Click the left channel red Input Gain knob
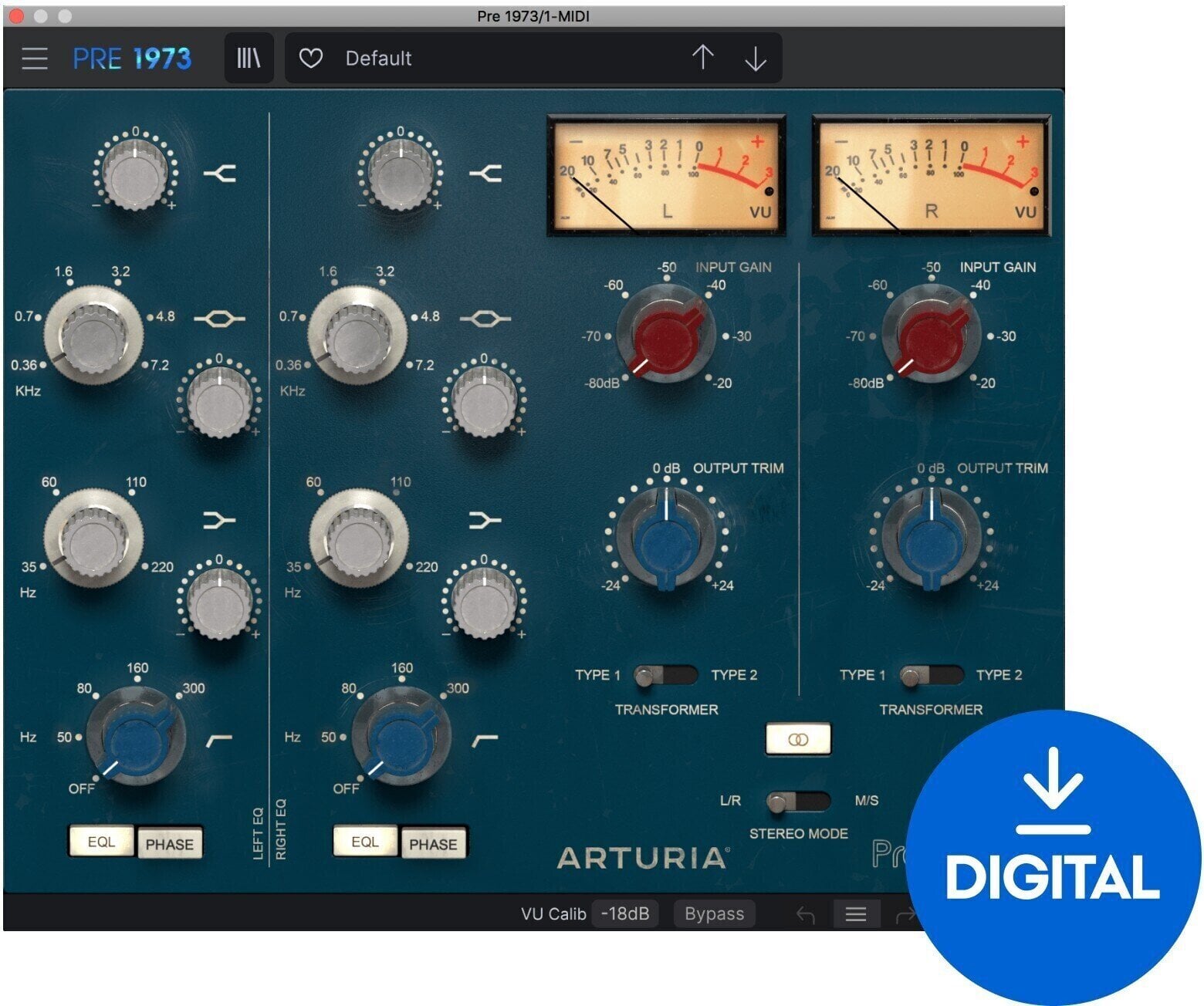The width and height of the screenshot is (1204, 1006). pos(665,334)
